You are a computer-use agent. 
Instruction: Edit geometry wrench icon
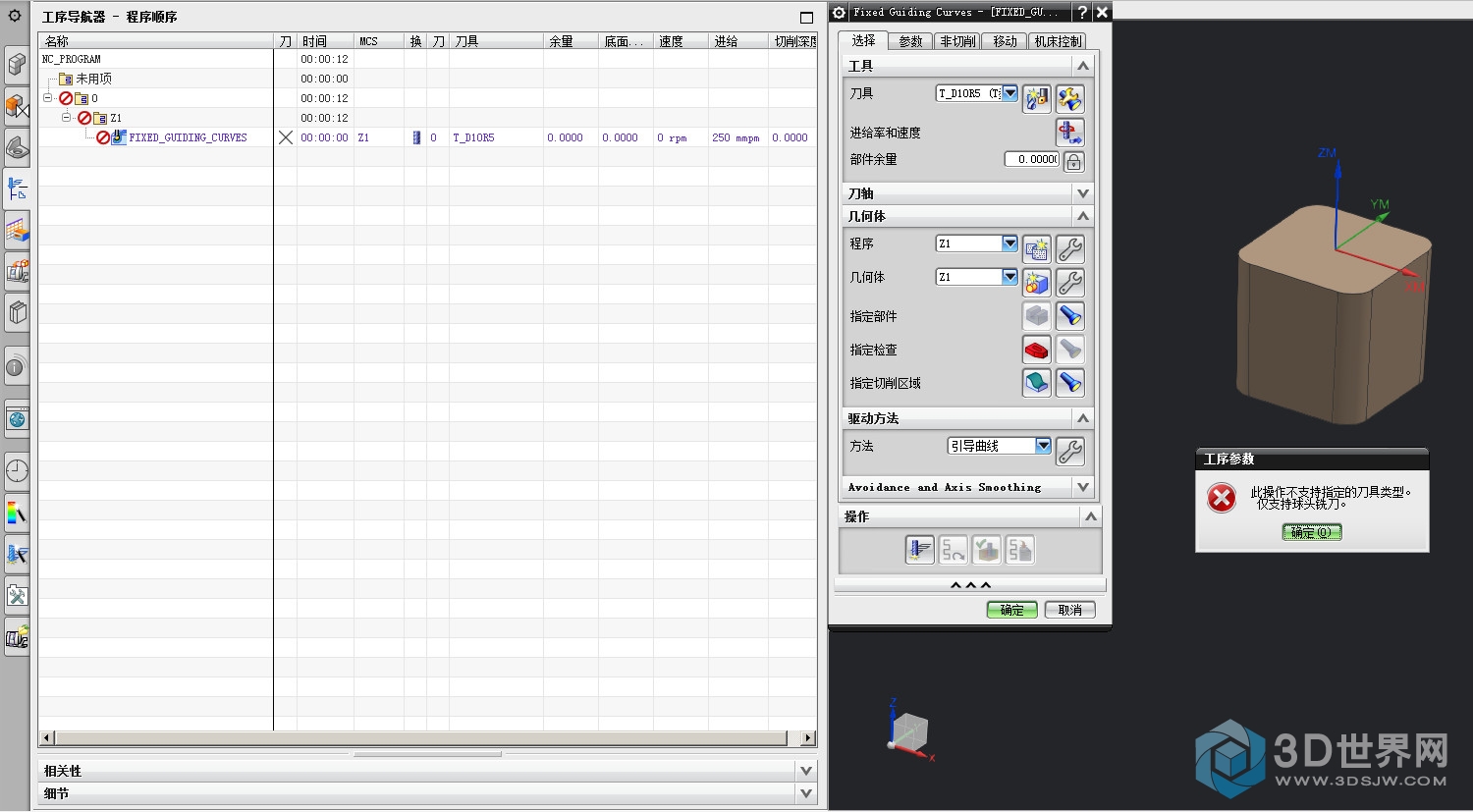pyautogui.click(x=1069, y=283)
